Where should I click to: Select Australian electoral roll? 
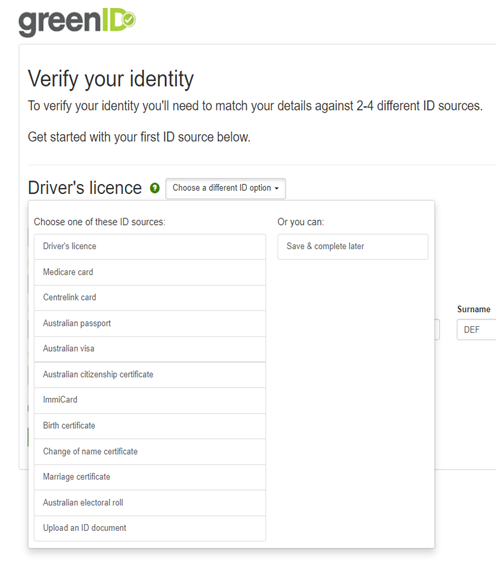(x=150, y=503)
